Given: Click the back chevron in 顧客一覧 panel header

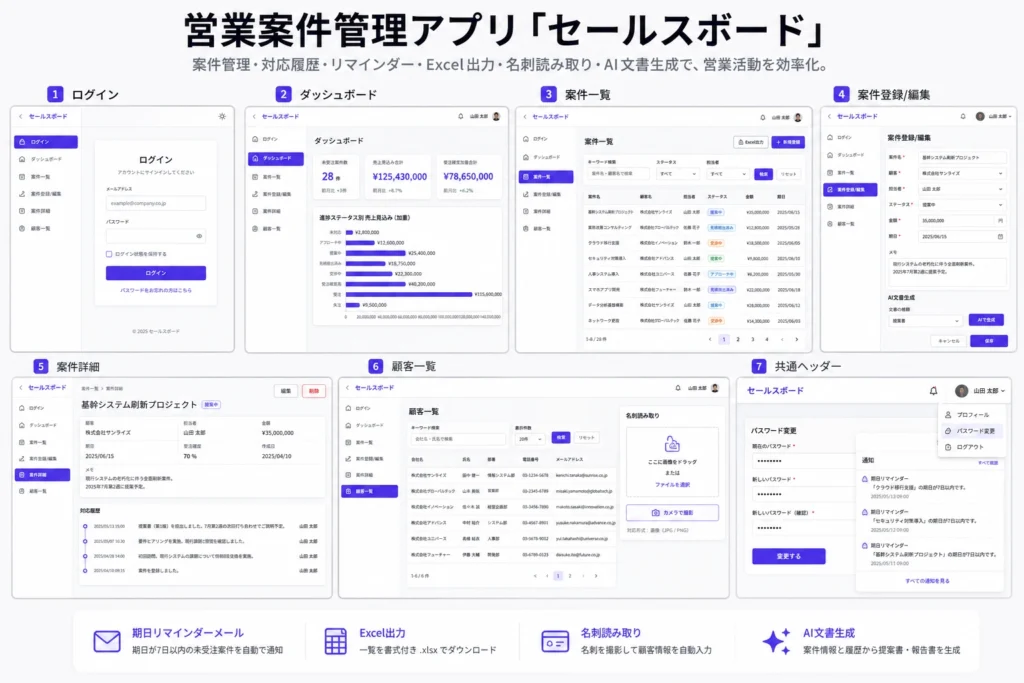Looking at the screenshot, I should 347,388.
